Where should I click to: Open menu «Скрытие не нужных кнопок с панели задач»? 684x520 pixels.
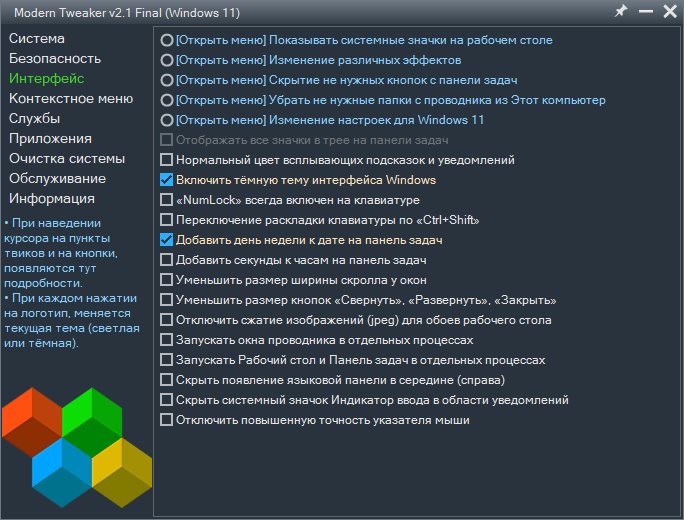(166, 80)
